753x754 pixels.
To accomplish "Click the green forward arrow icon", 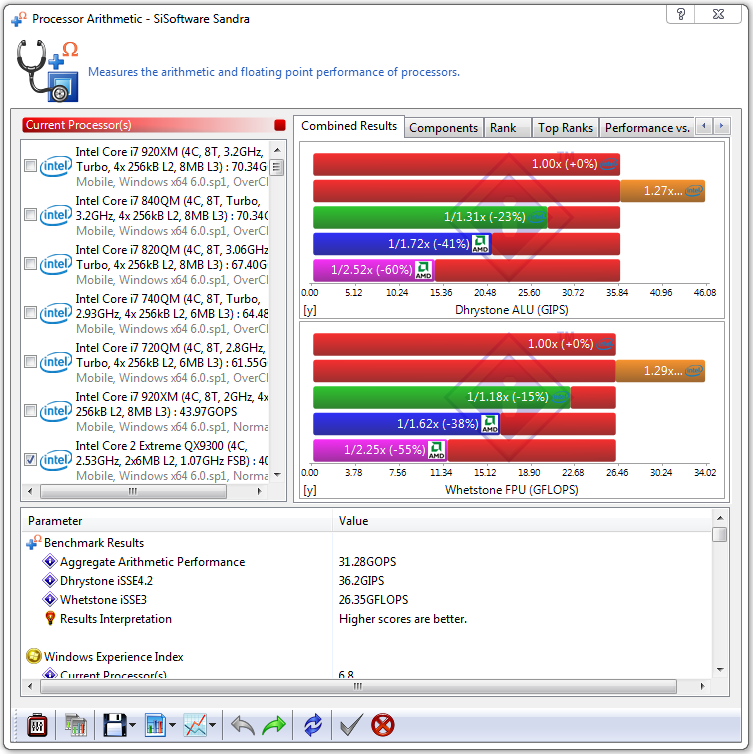I will pos(274,725).
